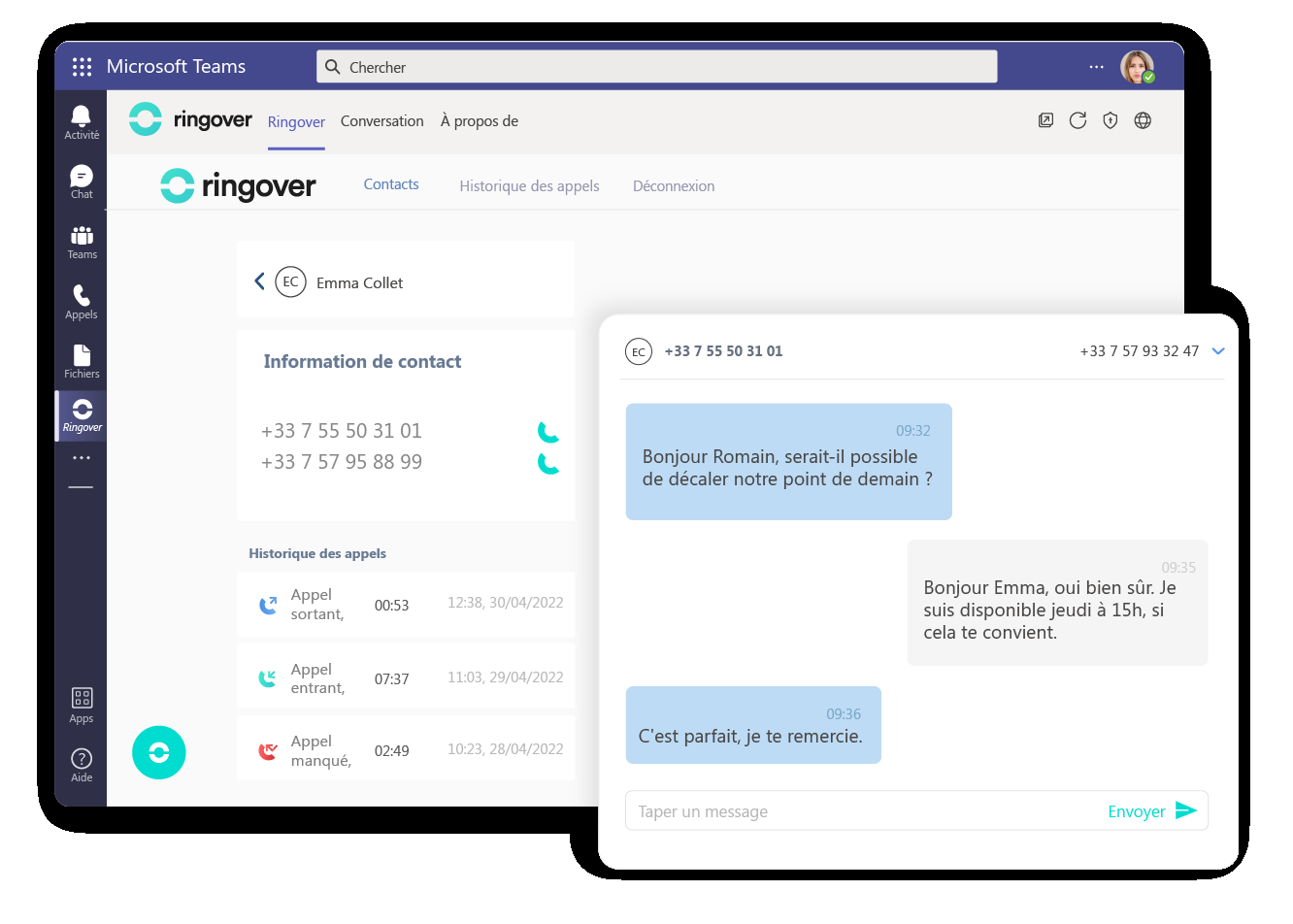Image resolution: width=1293 pixels, height=924 pixels.
Task: Click the EC avatar in the chat header
Action: [638, 351]
